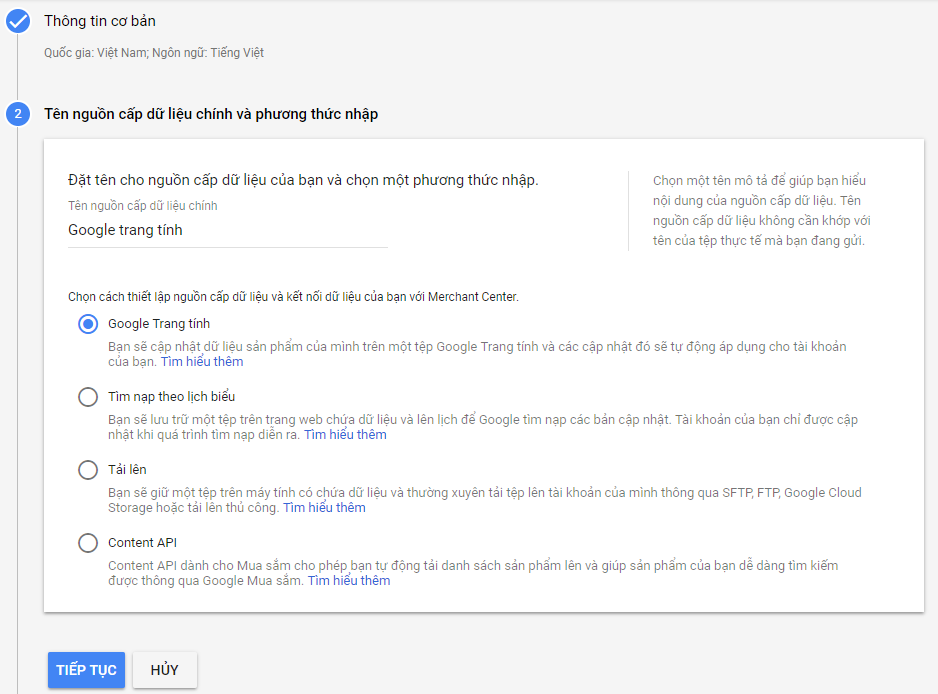The height and width of the screenshot is (694, 938).
Task: Click the 'Content API' option label text
Action: (x=142, y=543)
